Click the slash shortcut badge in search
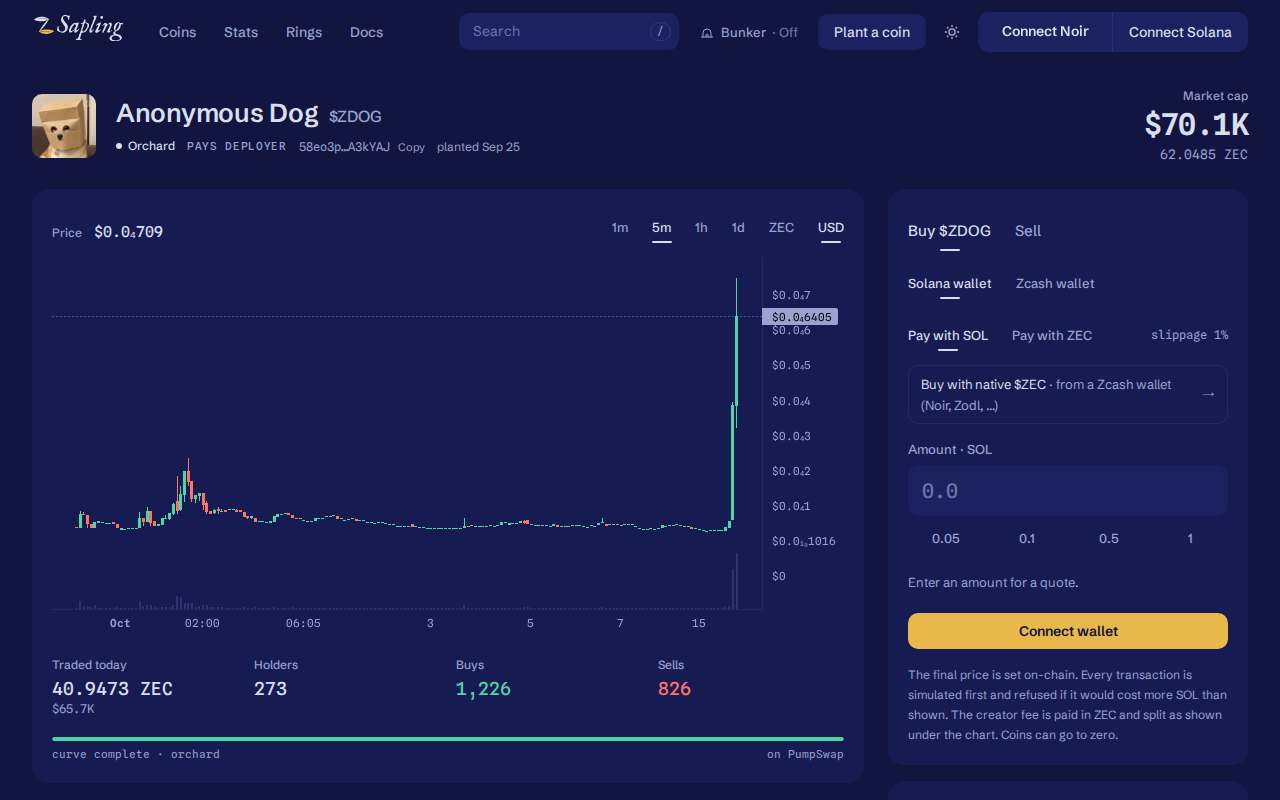 click(x=660, y=31)
